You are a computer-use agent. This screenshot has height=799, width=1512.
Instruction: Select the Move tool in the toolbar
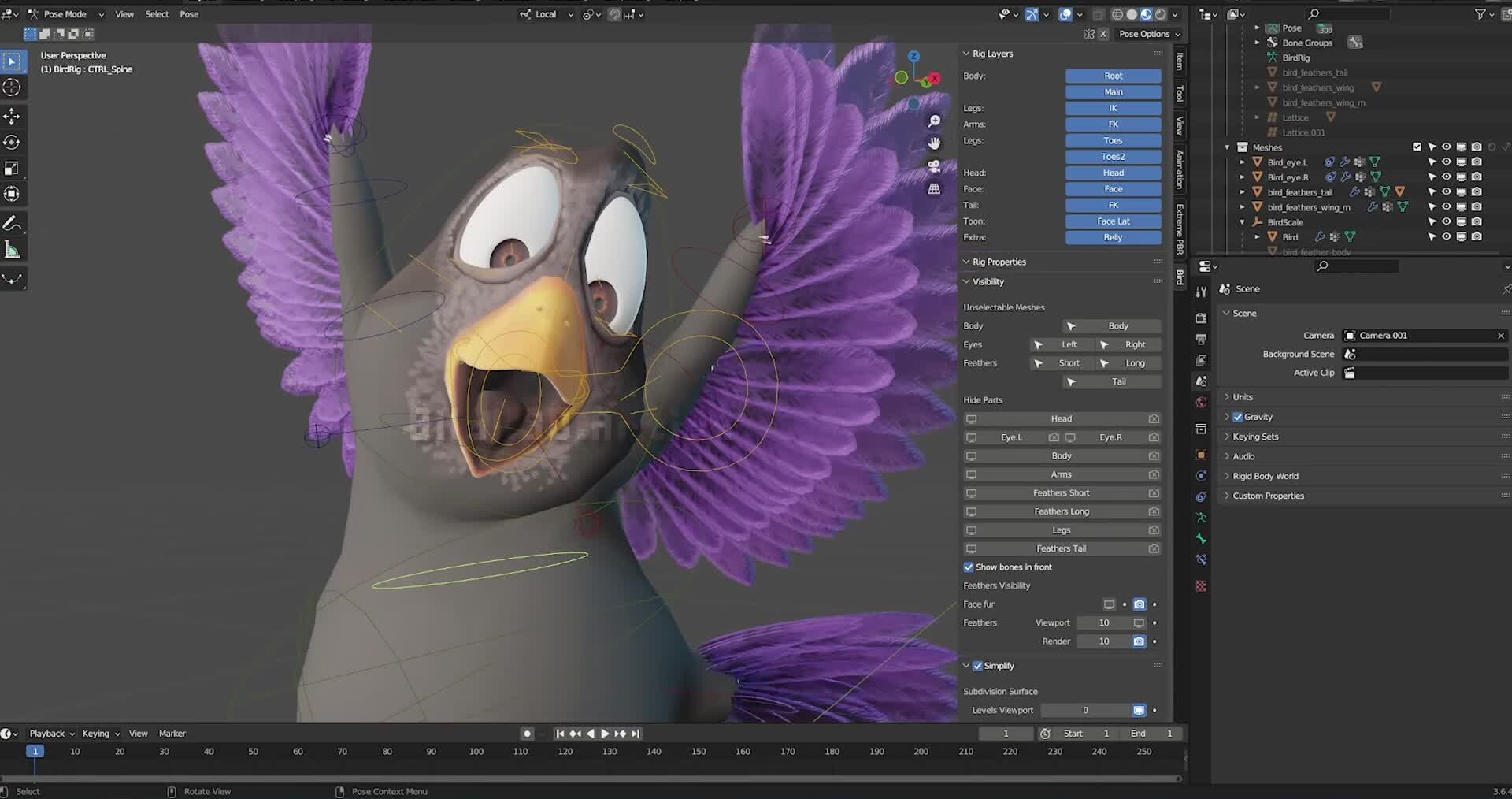tap(12, 117)
